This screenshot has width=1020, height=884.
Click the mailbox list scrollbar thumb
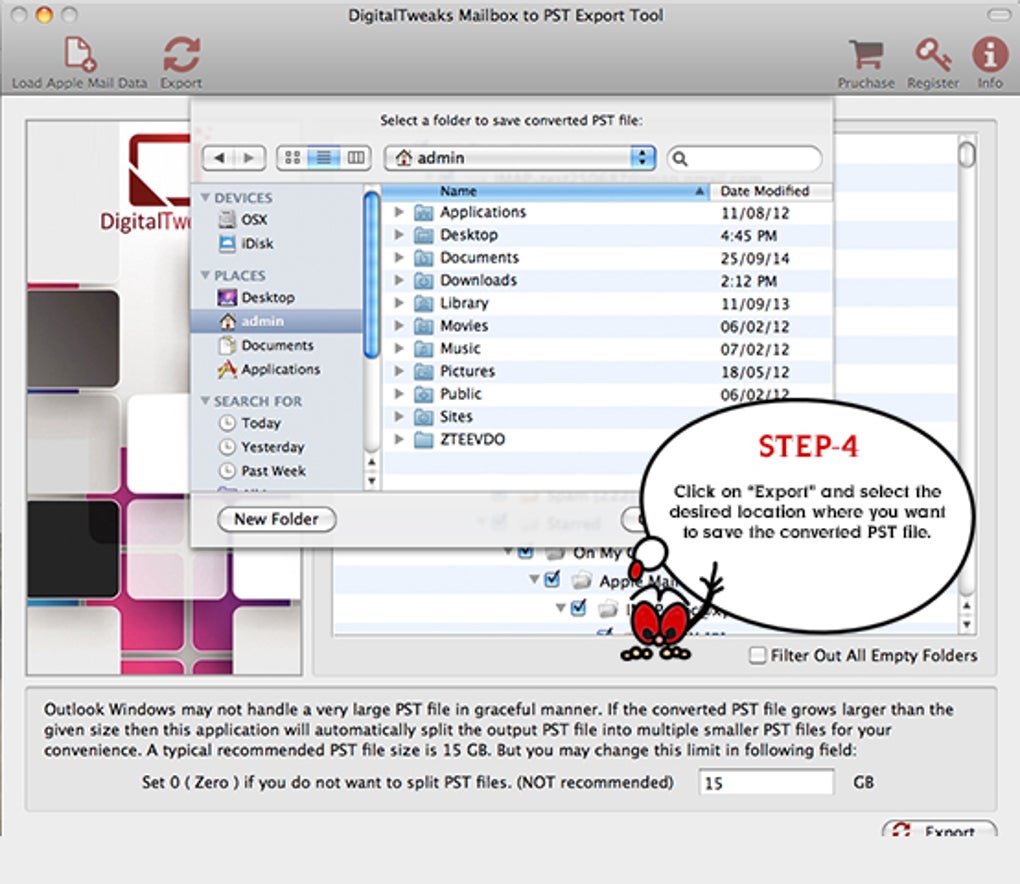click(967, 155)
